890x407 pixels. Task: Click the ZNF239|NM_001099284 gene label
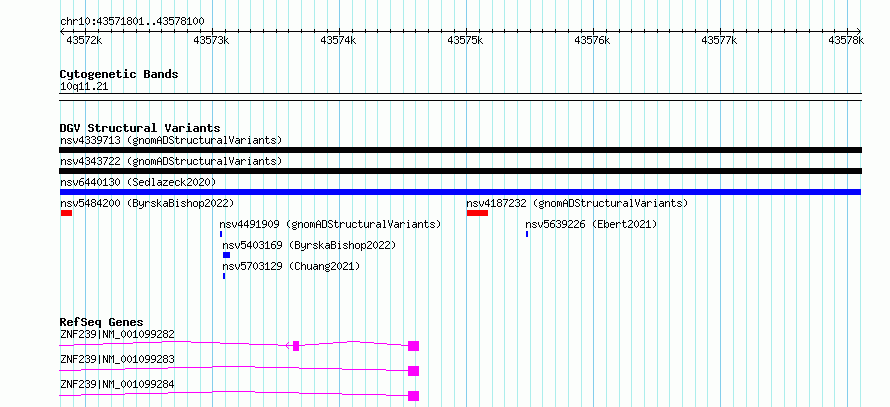click(117, 384)
